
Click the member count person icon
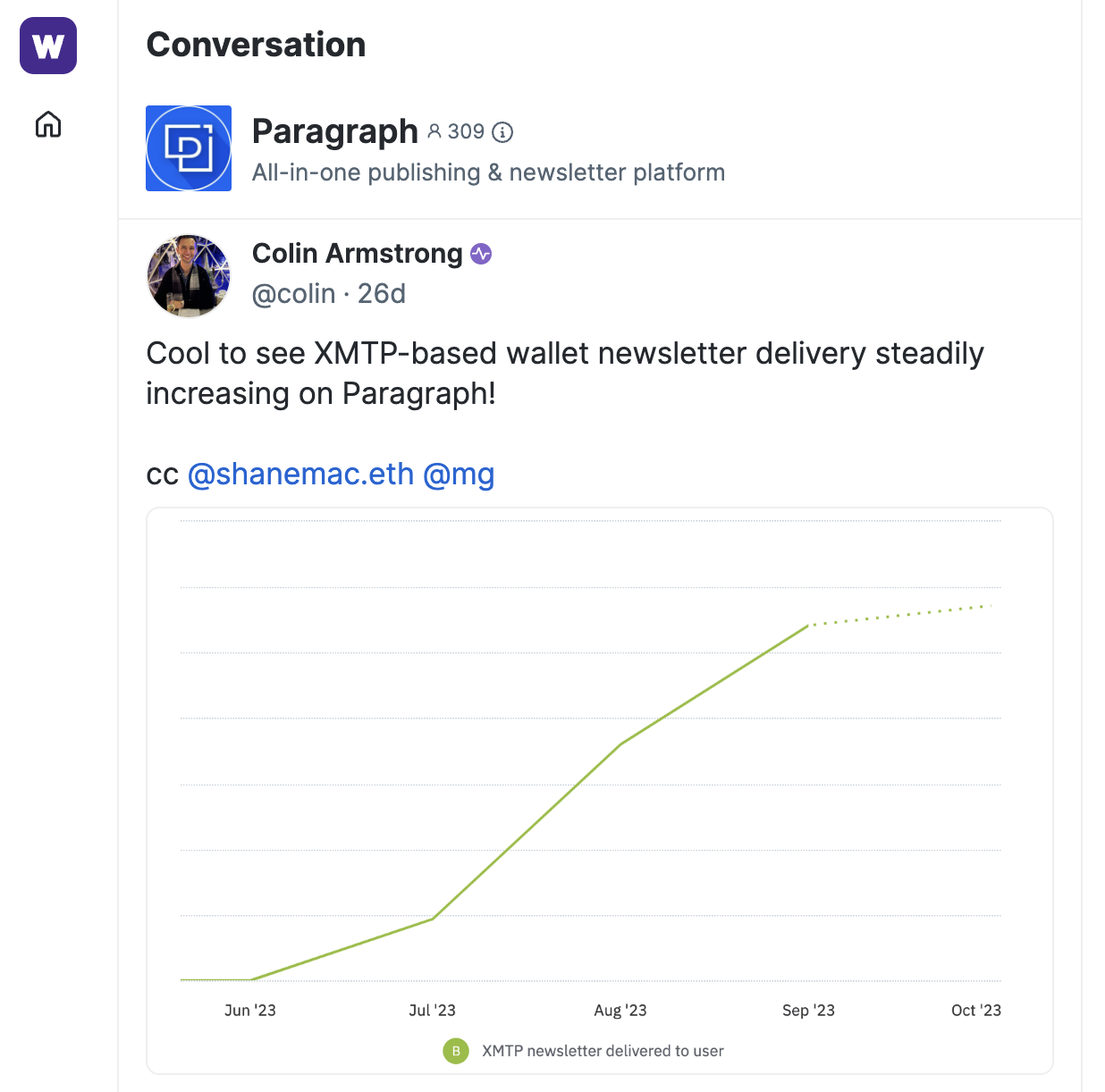[434, 131]
